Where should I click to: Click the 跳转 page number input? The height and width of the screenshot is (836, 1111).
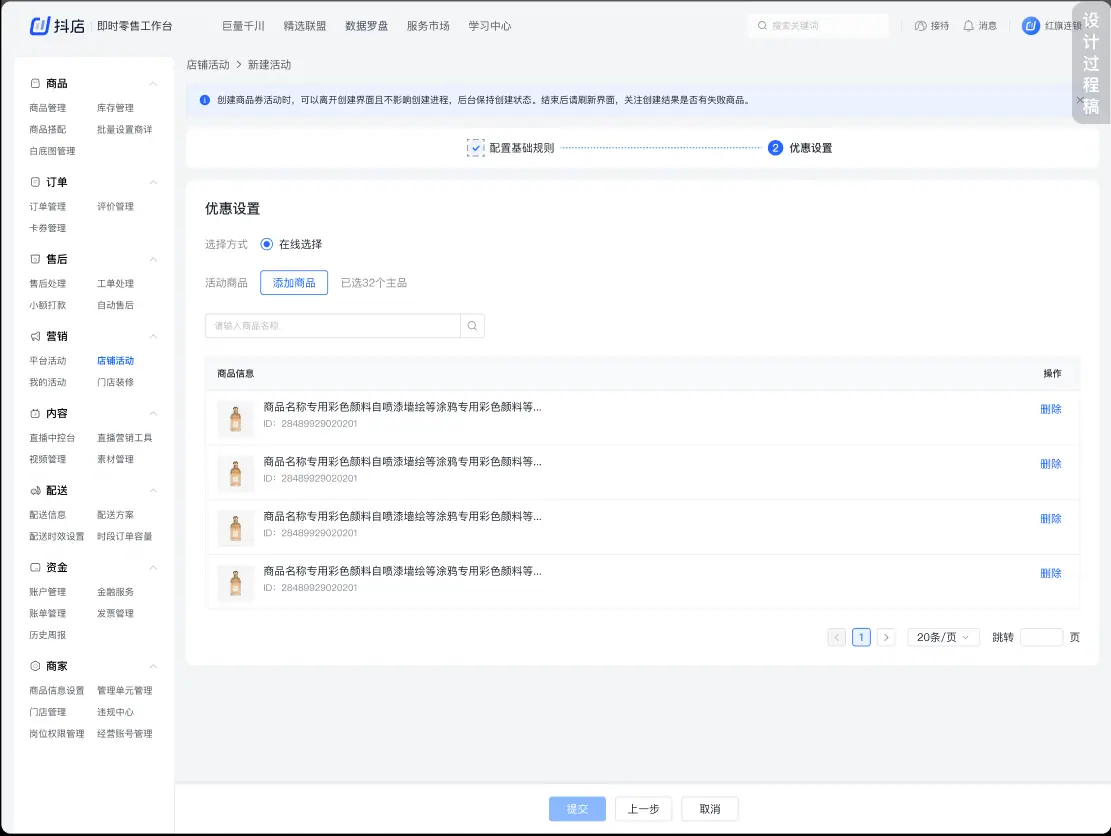(x=1042, y=637)
